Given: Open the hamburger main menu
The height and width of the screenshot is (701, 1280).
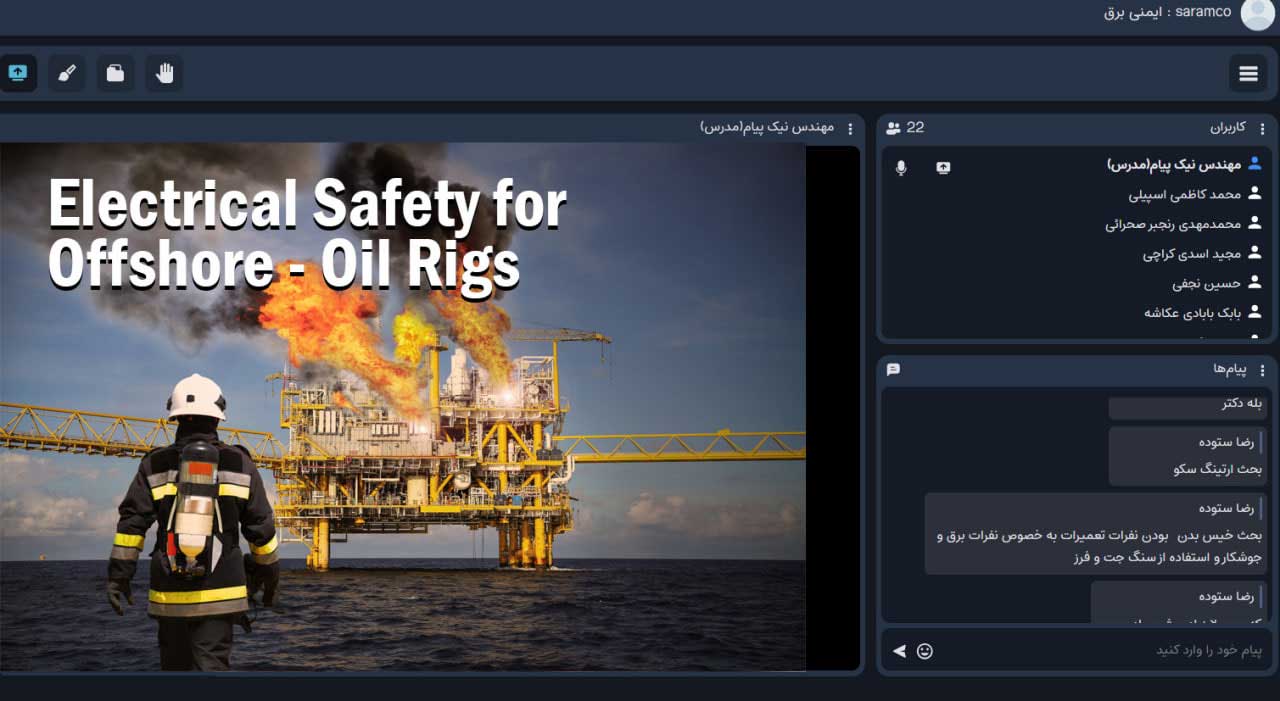Looking at the screenshot, I should click(1248, 73).
